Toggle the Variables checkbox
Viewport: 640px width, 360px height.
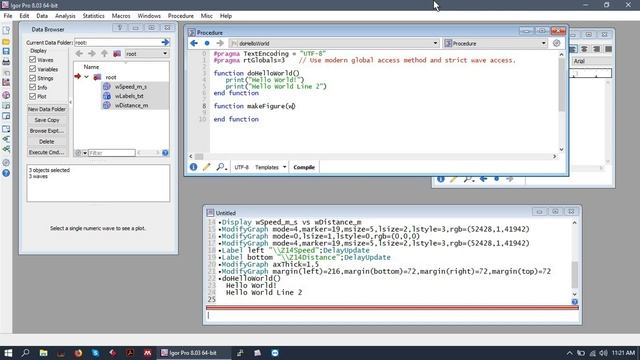pos(33,69)
